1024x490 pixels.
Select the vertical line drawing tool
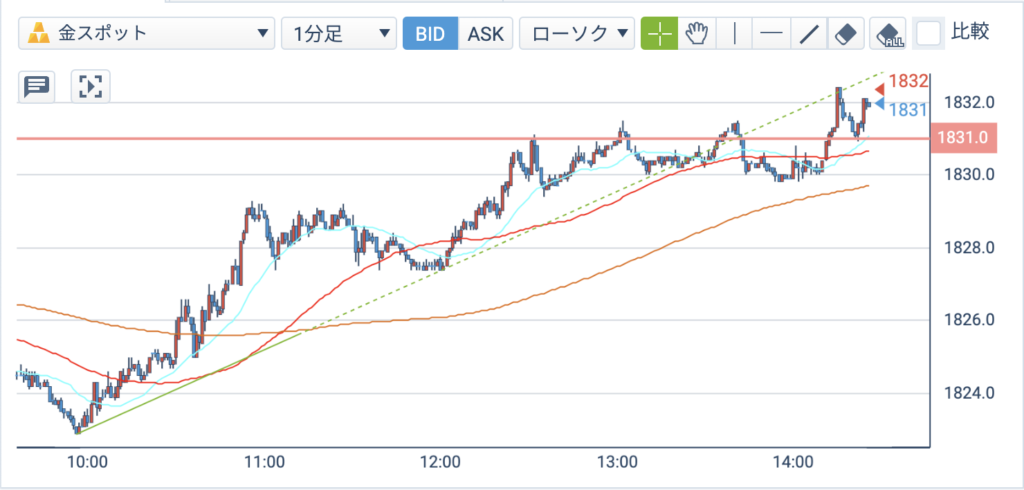pos(735,34)
